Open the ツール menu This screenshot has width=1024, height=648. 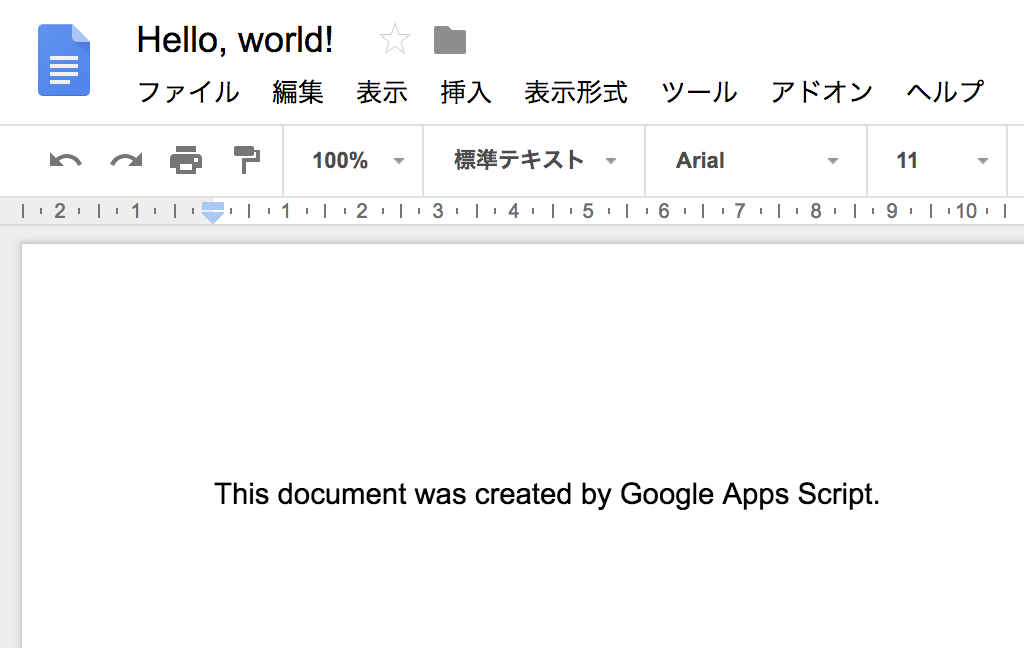(699, 93)
